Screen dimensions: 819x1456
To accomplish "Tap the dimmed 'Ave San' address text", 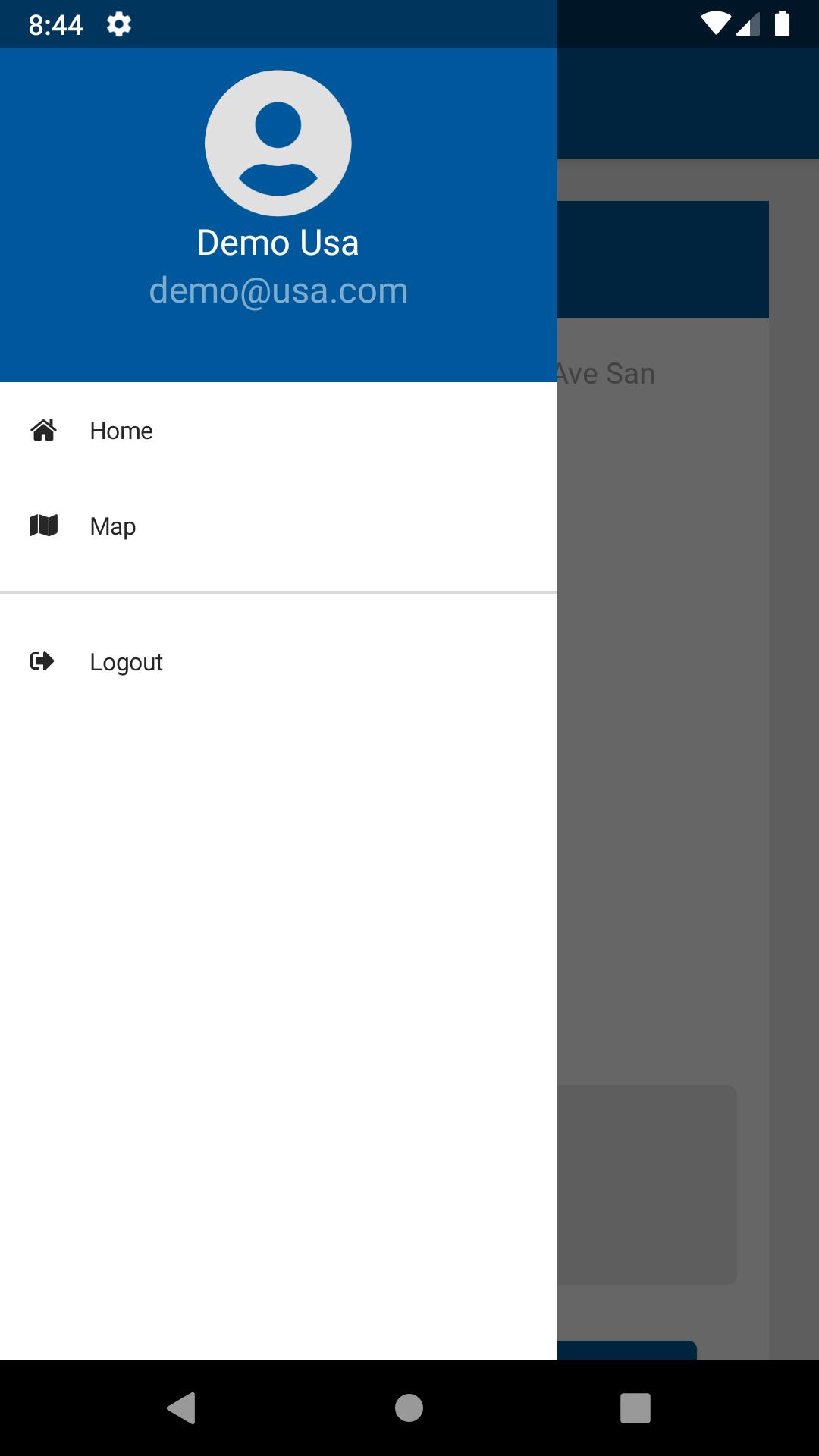I will coord(606,374).
